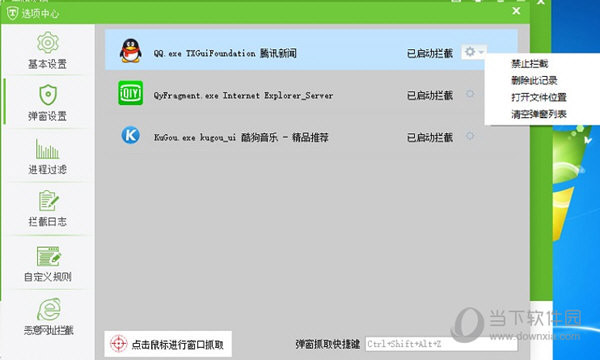Choose 删除此记录 from context menu
This screenshot has height=360, width=600.
click(x=534, y=80)
